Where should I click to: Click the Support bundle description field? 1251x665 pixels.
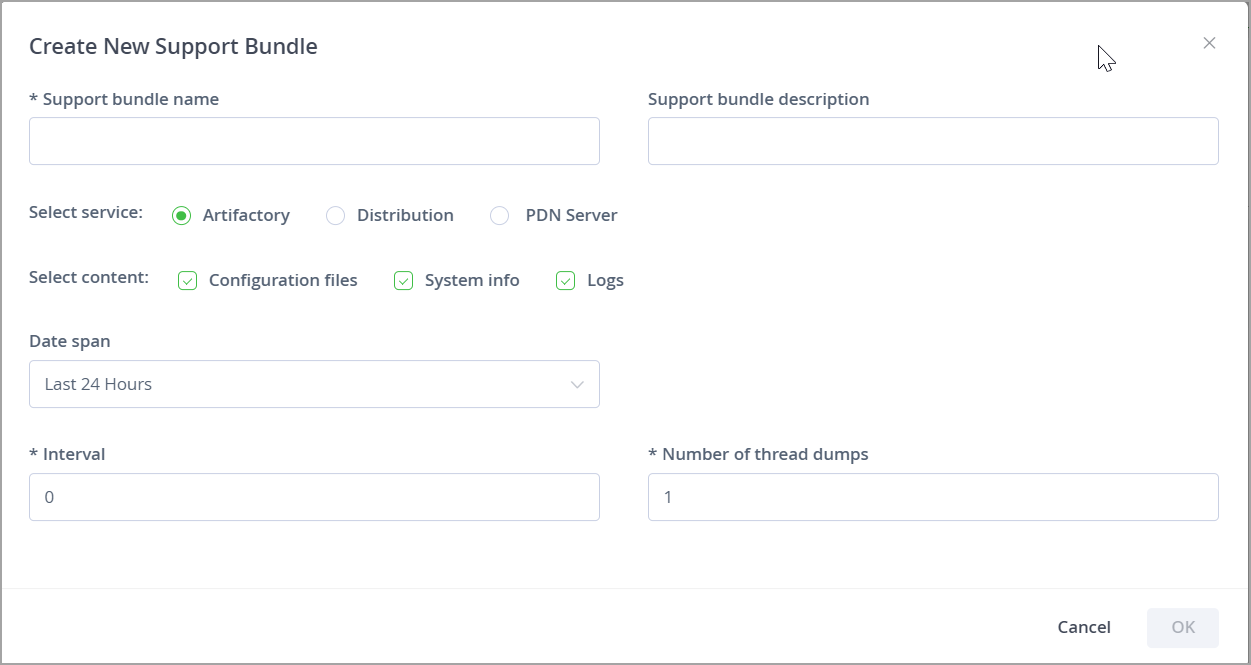(933, 141)
